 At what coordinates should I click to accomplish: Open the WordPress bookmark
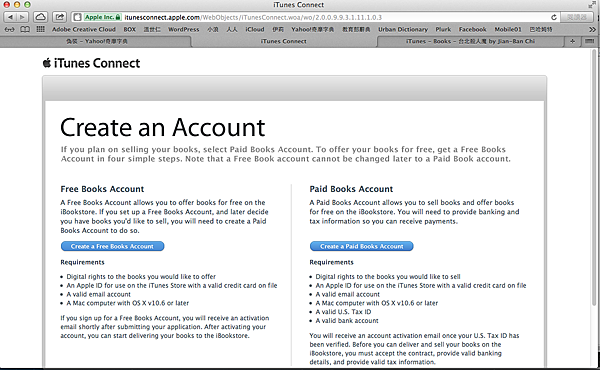(184, 29)
